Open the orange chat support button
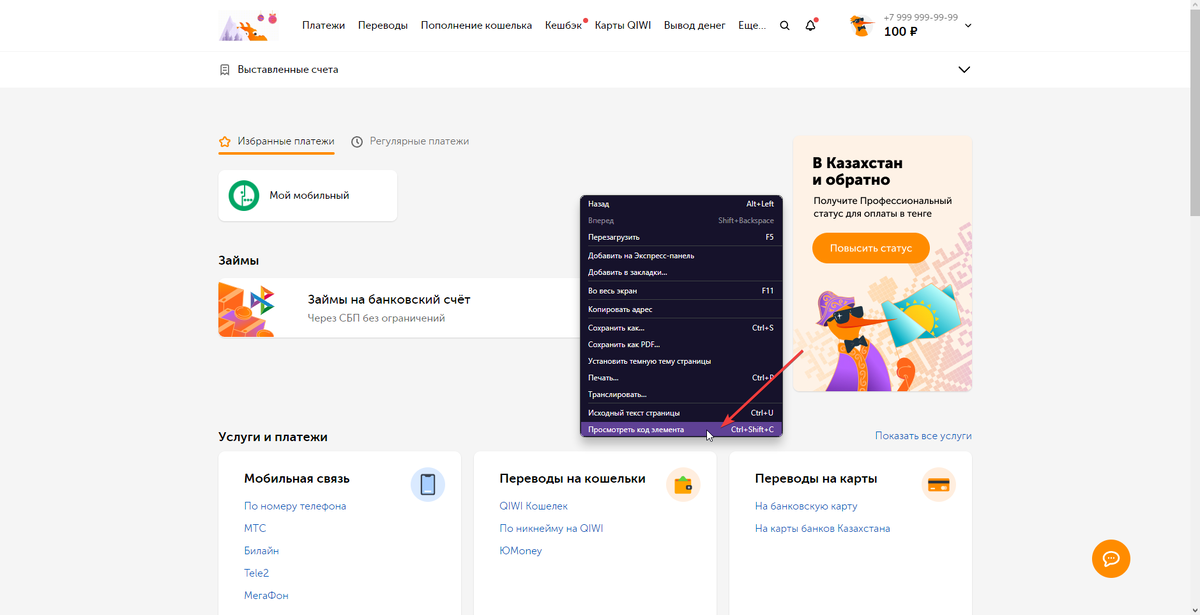This screenshot has height=615, width=1200. tap(1111, 558)
